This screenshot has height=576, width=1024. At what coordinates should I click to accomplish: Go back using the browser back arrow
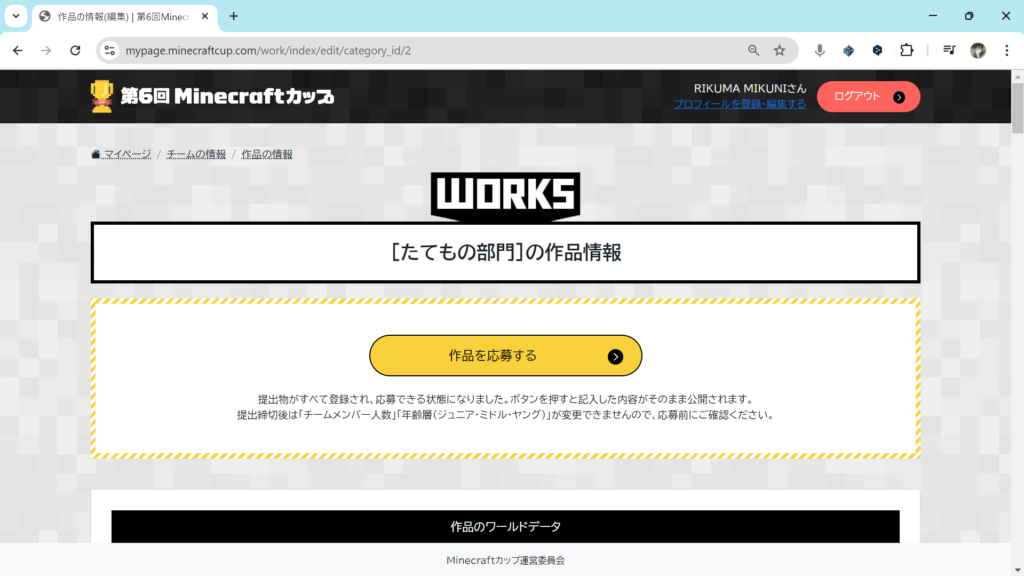(18, 50)
